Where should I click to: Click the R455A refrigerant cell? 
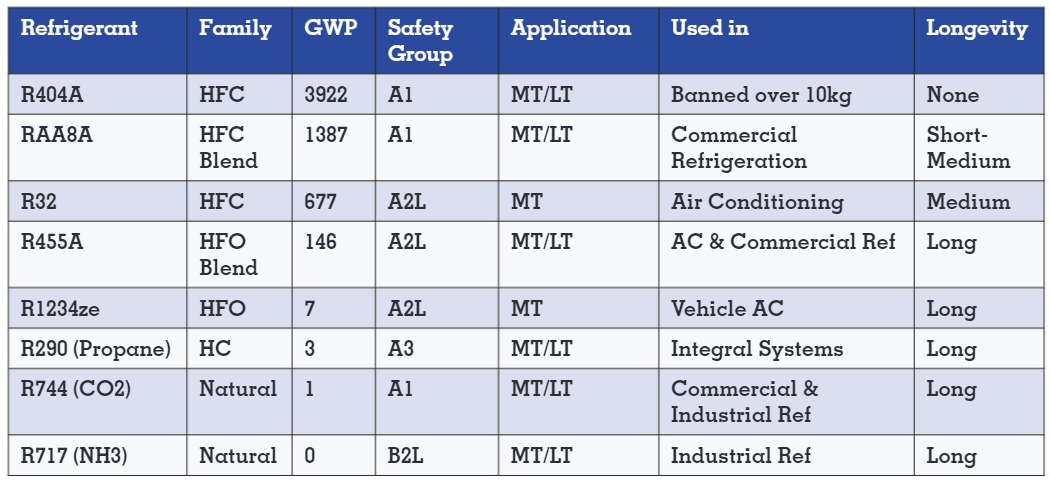[50, 242]
